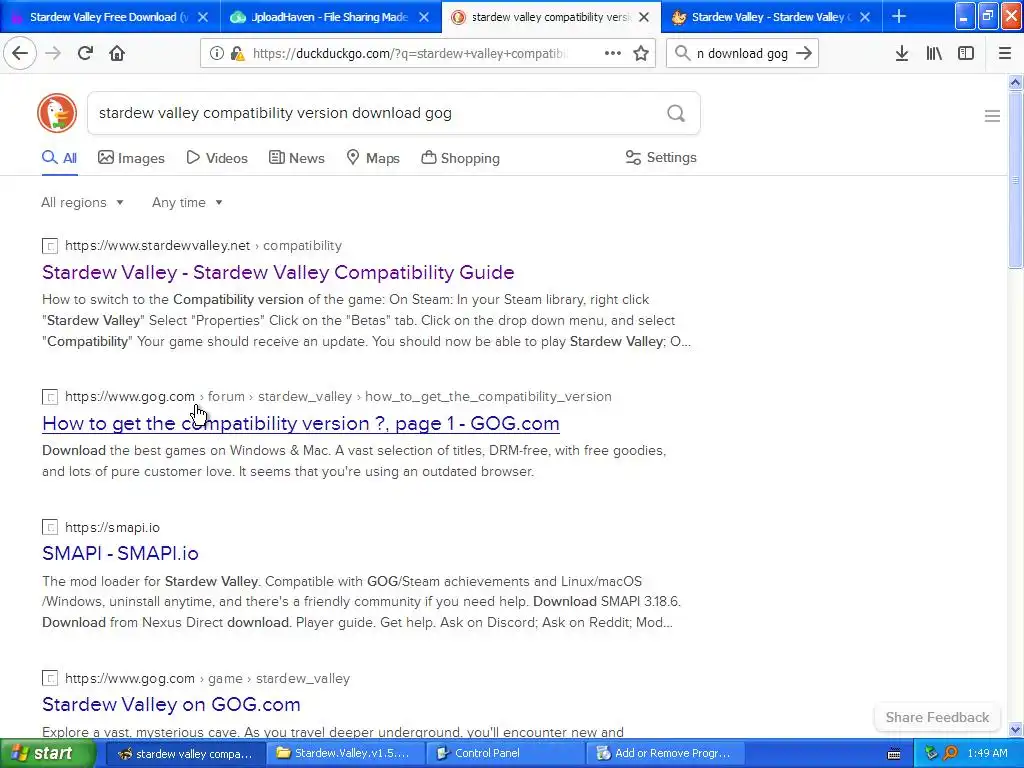1024x768 pixels.
Task: Click the 1:49 AM taskbar clock
Action: pyautogui.click(x=987, y=754)
